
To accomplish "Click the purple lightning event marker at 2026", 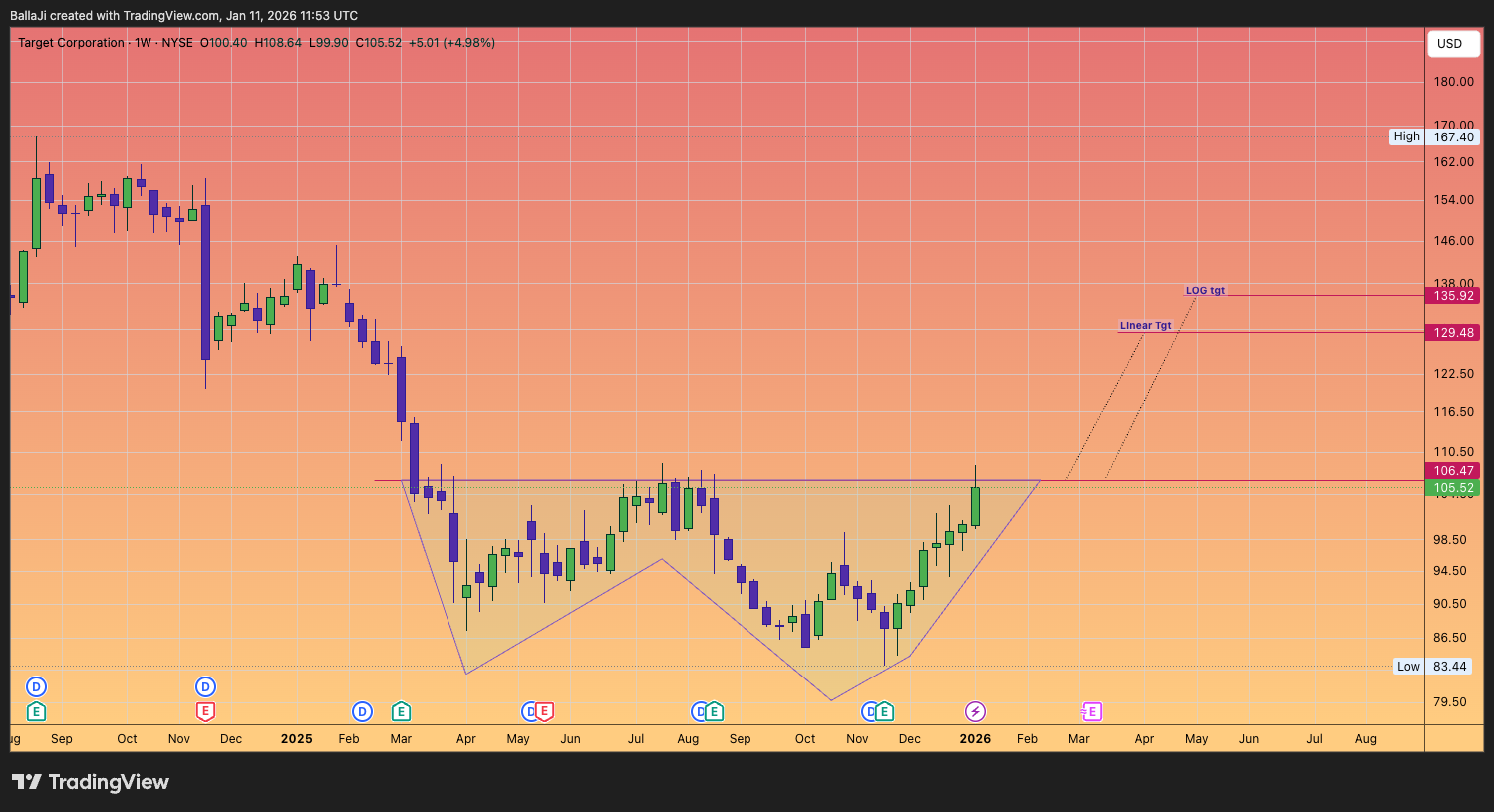I will (975, 711).
